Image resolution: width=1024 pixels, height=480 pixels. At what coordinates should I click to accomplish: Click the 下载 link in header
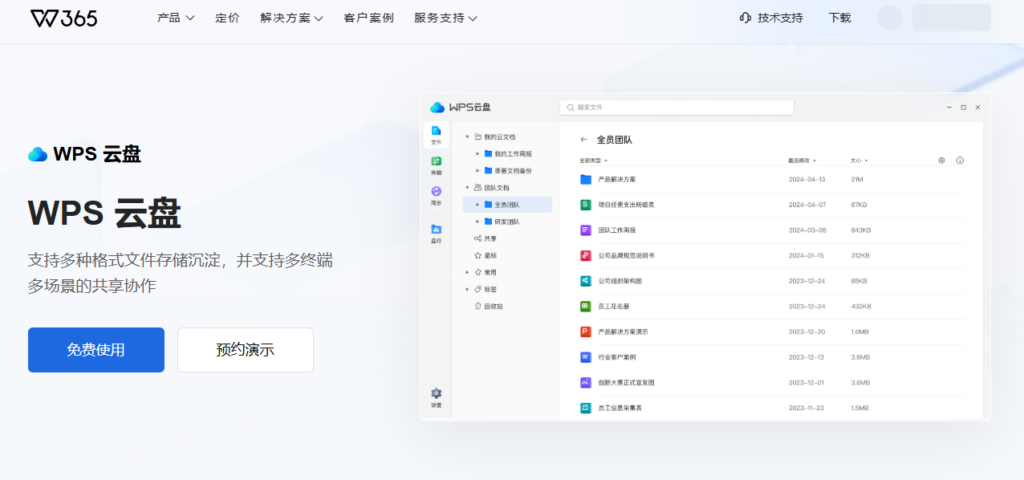point(840,18)
